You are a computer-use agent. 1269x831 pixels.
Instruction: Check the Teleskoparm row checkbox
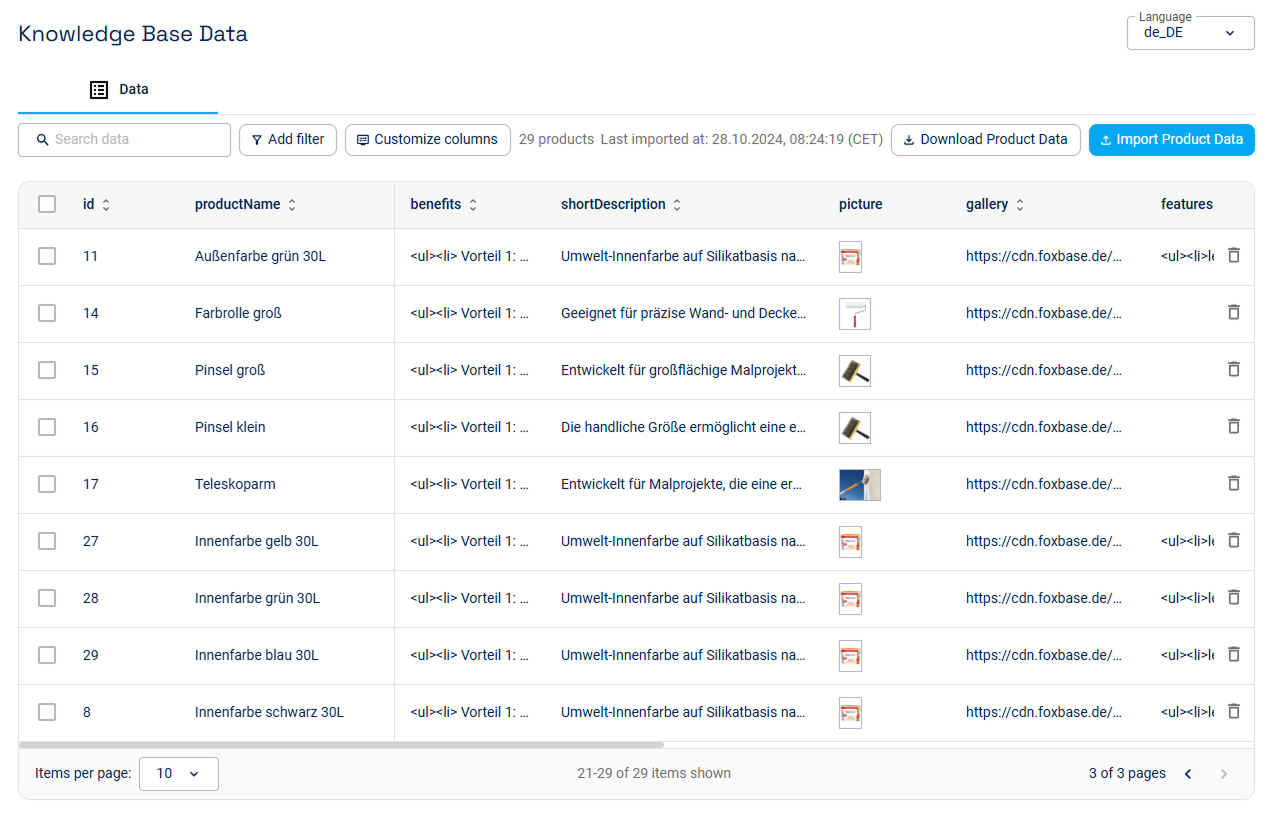[47, 484]
